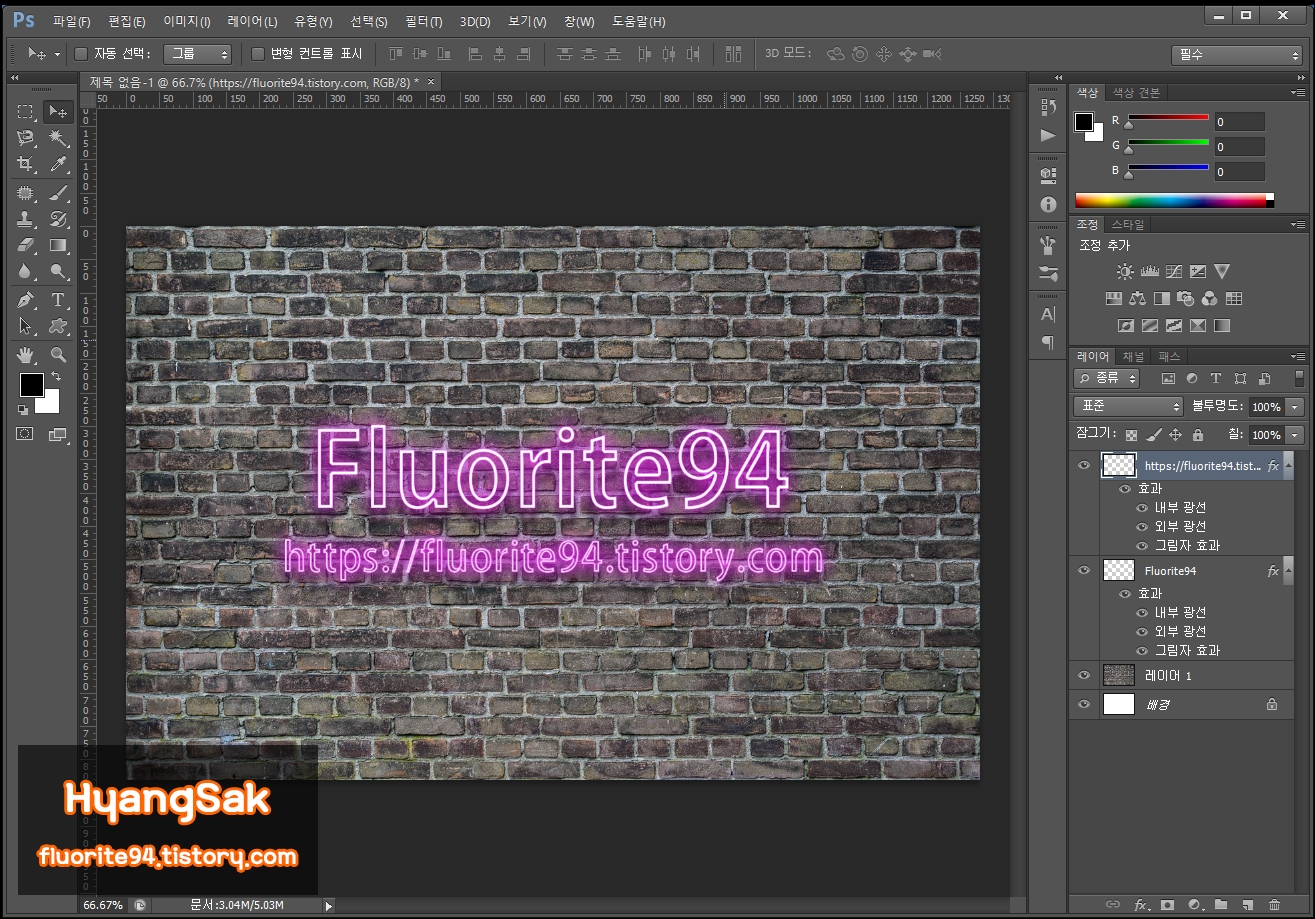The height and width of the screenshot is (919, 1315).
Task: Add a Brightness/Contrast adjustment
Action: [x=1126, y=271]
